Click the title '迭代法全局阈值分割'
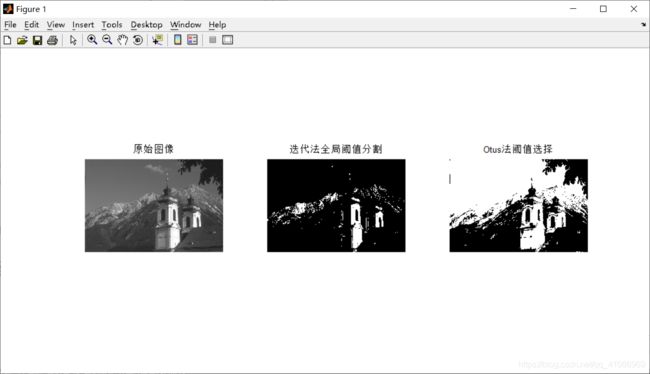This screenshot has width=650, height=374. tap(336, 149)
